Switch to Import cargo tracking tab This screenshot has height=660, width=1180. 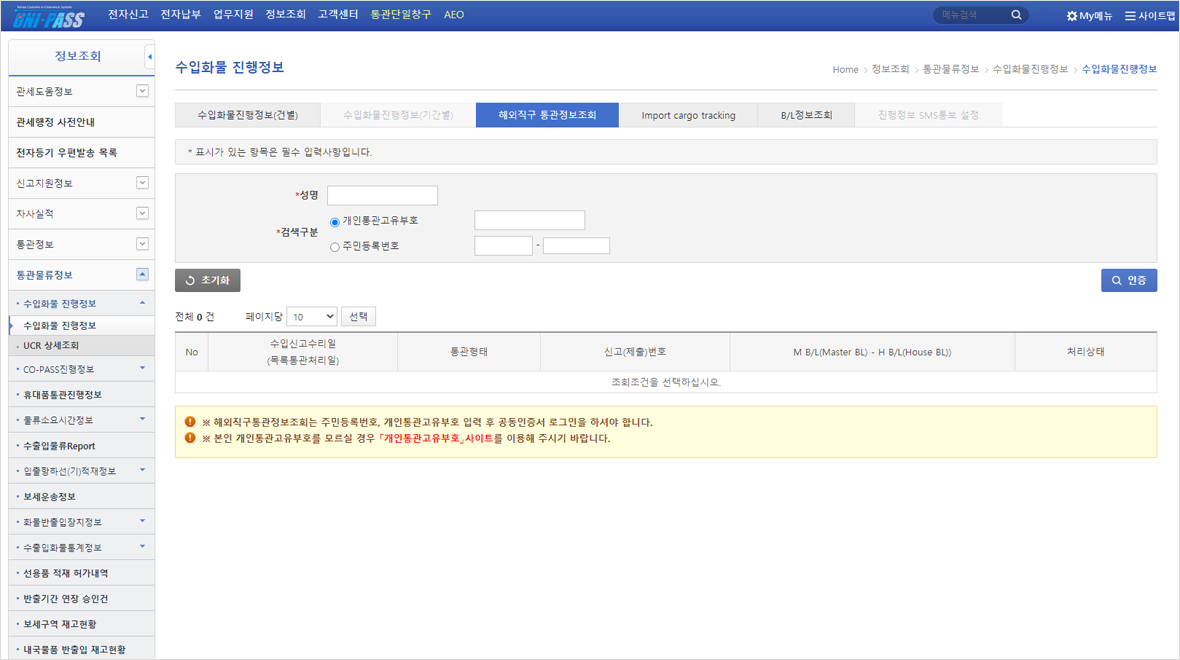tap(688, 115)
